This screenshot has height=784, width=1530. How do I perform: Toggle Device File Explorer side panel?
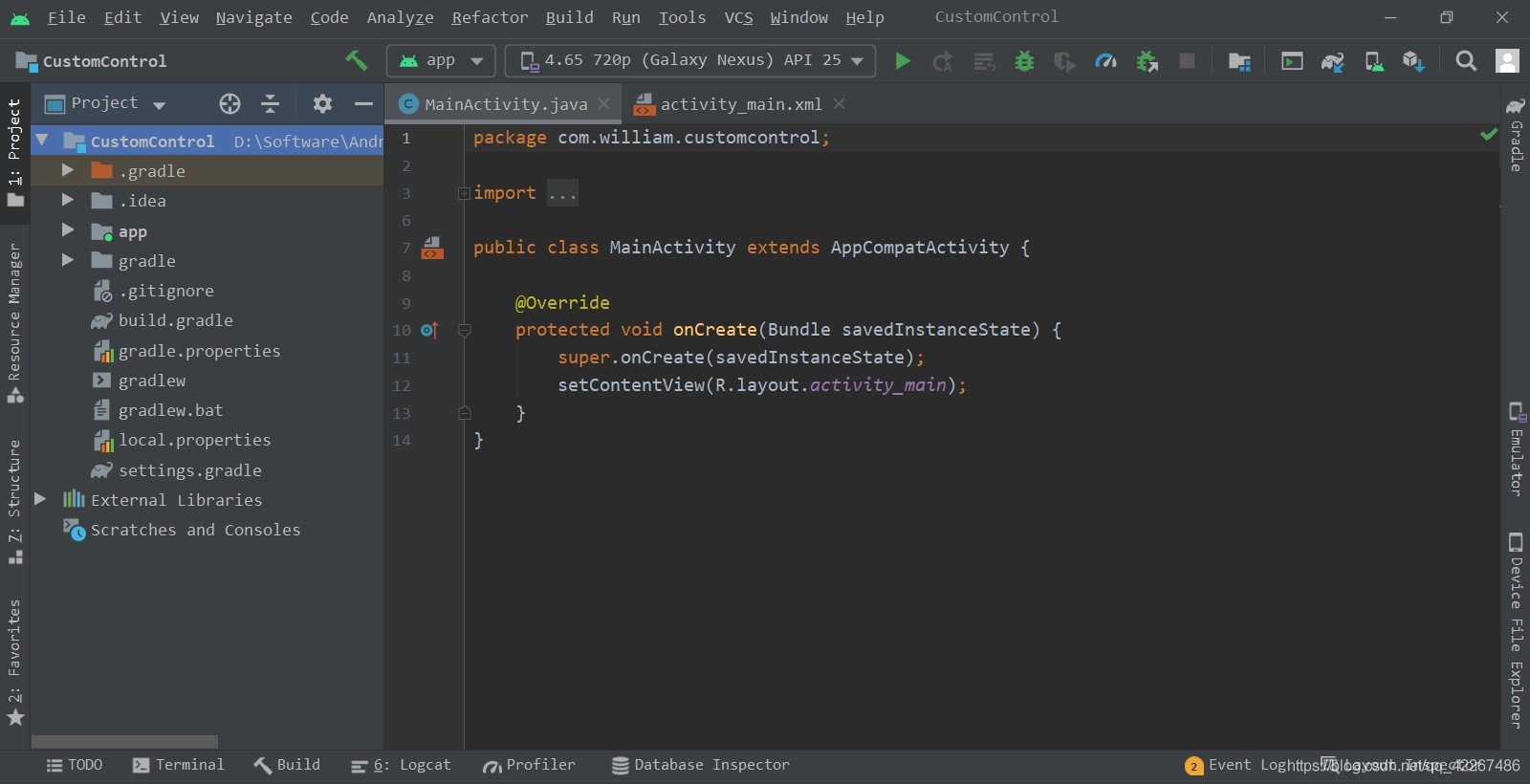tap(1516, 630)
